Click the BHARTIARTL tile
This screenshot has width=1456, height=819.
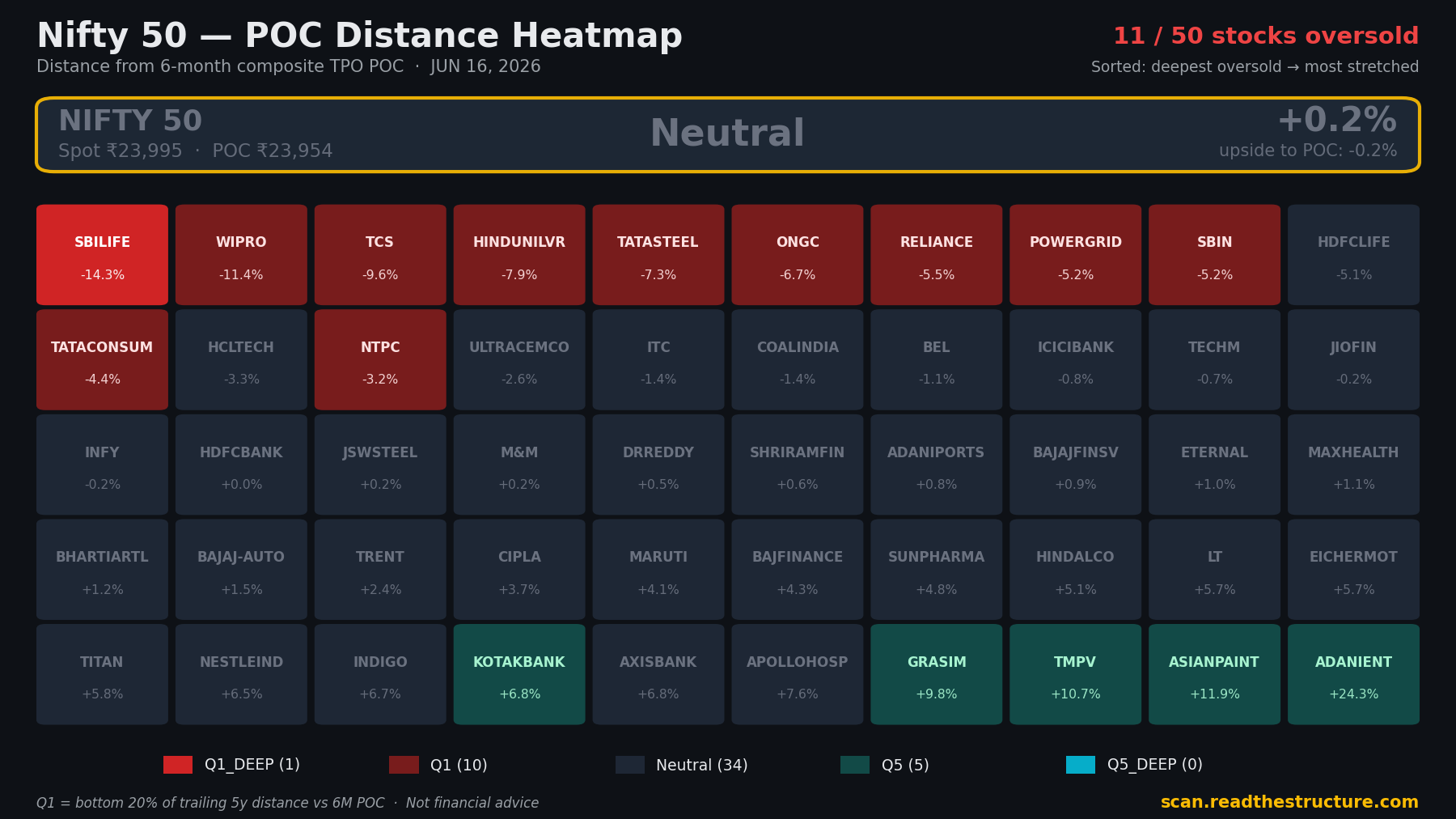click(x=102, y=570)
